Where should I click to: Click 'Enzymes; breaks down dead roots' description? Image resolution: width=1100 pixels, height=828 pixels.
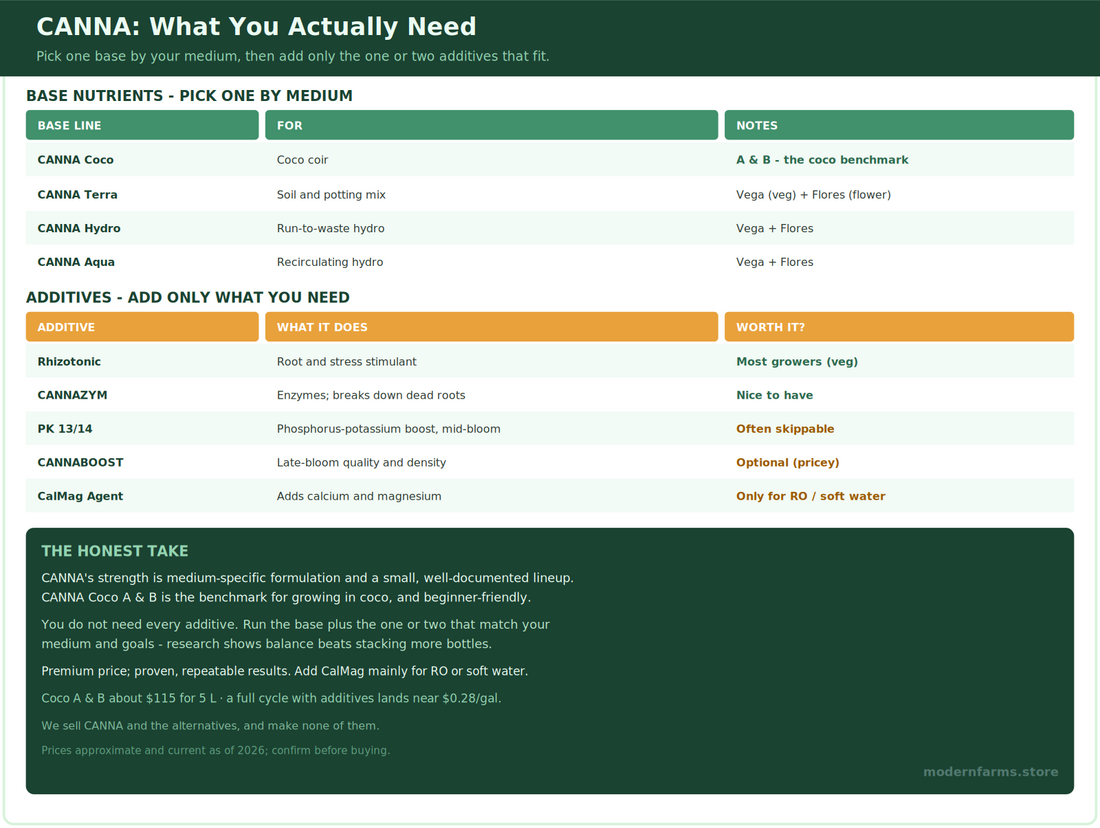coord(371,395)
